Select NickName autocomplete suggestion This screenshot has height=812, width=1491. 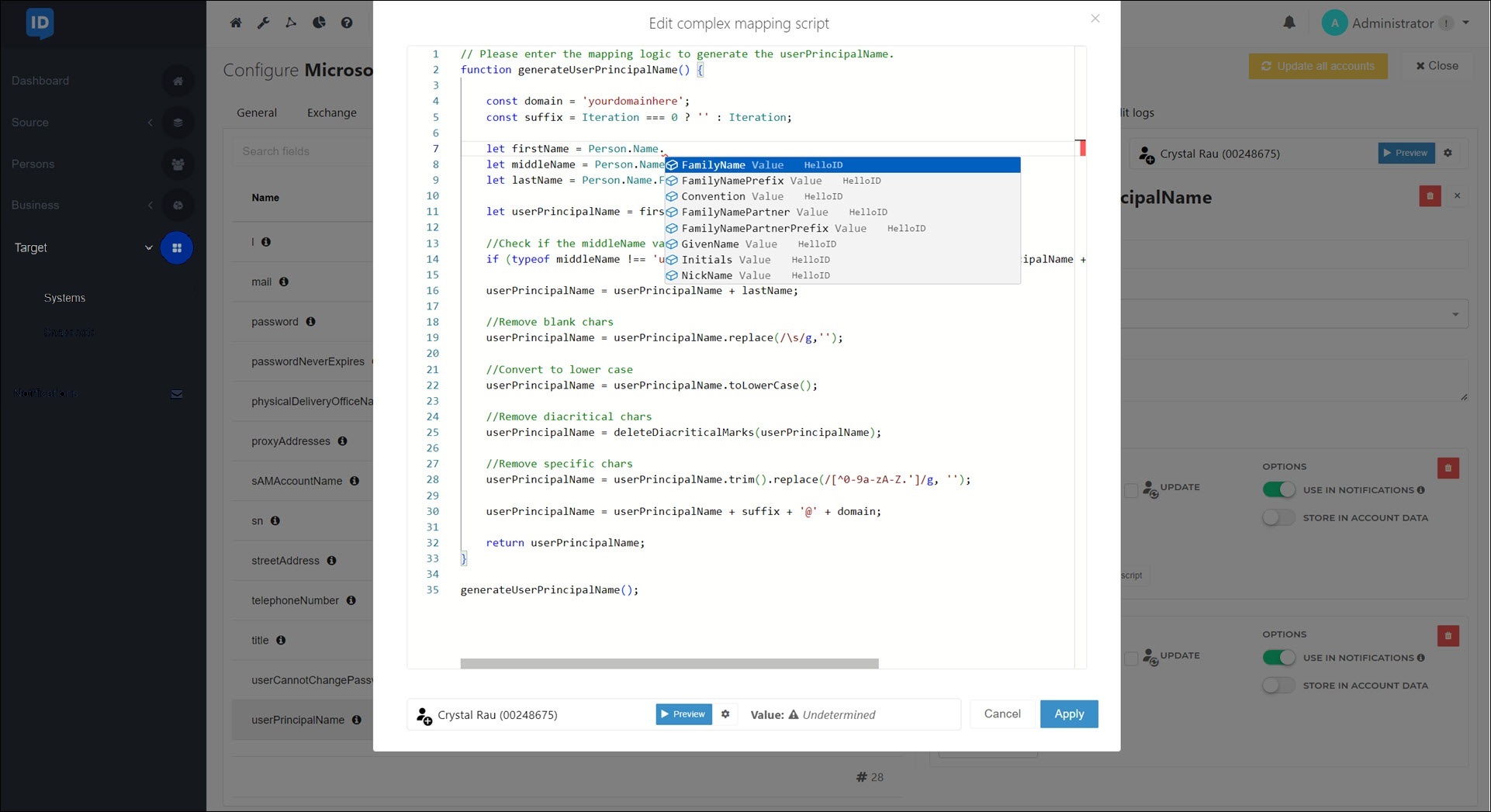click(x=842, y=275)
